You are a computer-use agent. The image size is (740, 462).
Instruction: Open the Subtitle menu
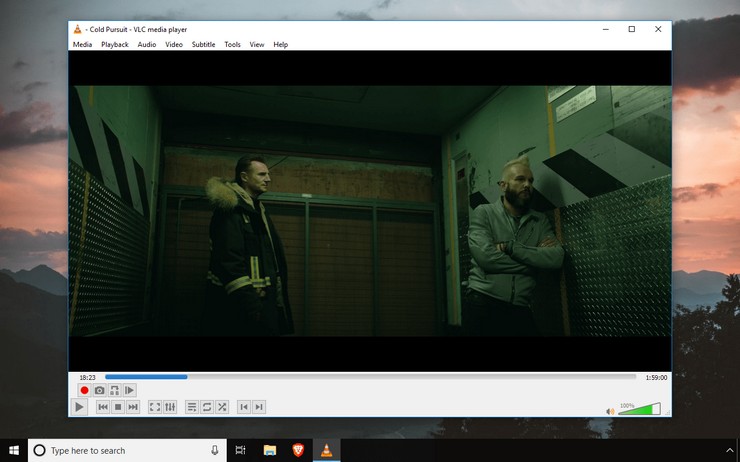[x=203, y=44]
